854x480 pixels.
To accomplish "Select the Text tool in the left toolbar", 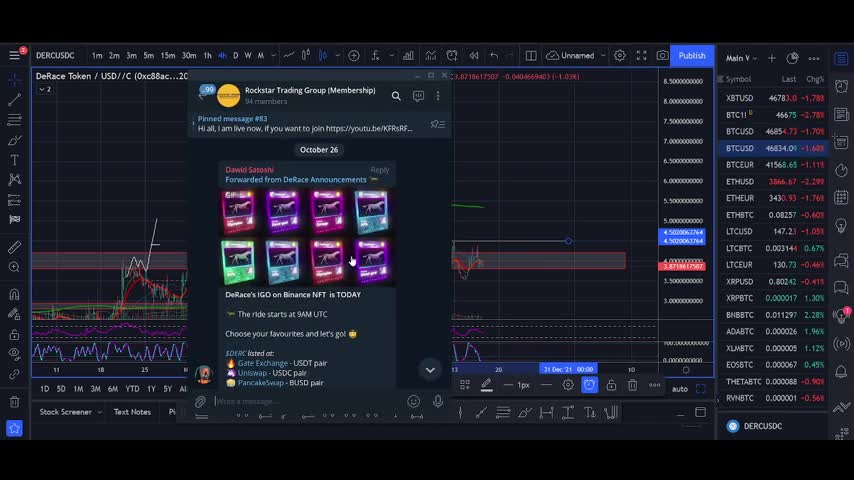I will click(x=14, y=160).
